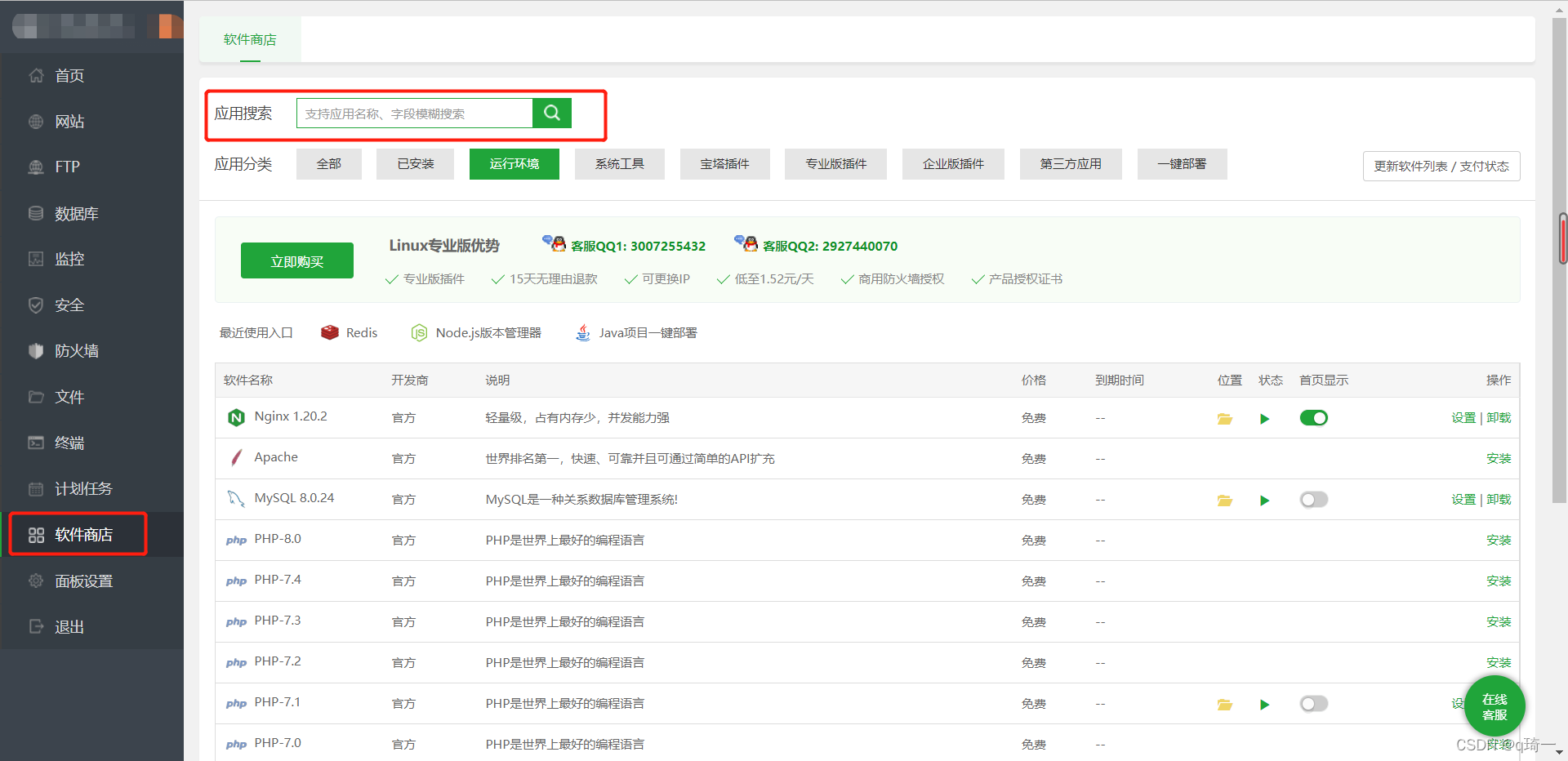Image resolution: width=1568 pixels, height=761 pixels.
Task: Click the Apache feather icon
Action: pos(236,458)
